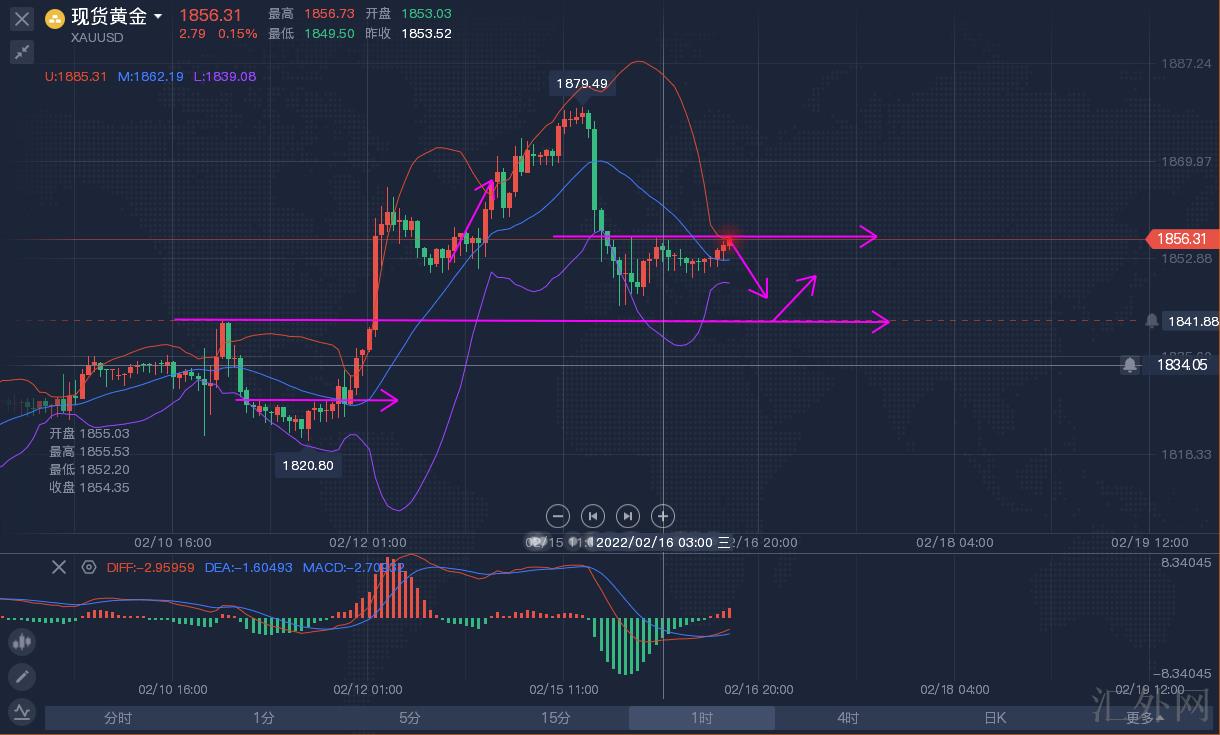
Task: Open the indicator line chart icon
Action: tap(21, 712)
